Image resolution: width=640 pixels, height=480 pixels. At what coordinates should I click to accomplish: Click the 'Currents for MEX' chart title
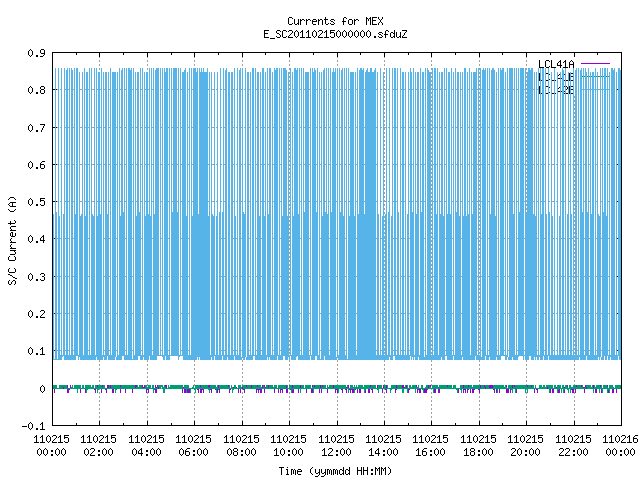(335, 21)
